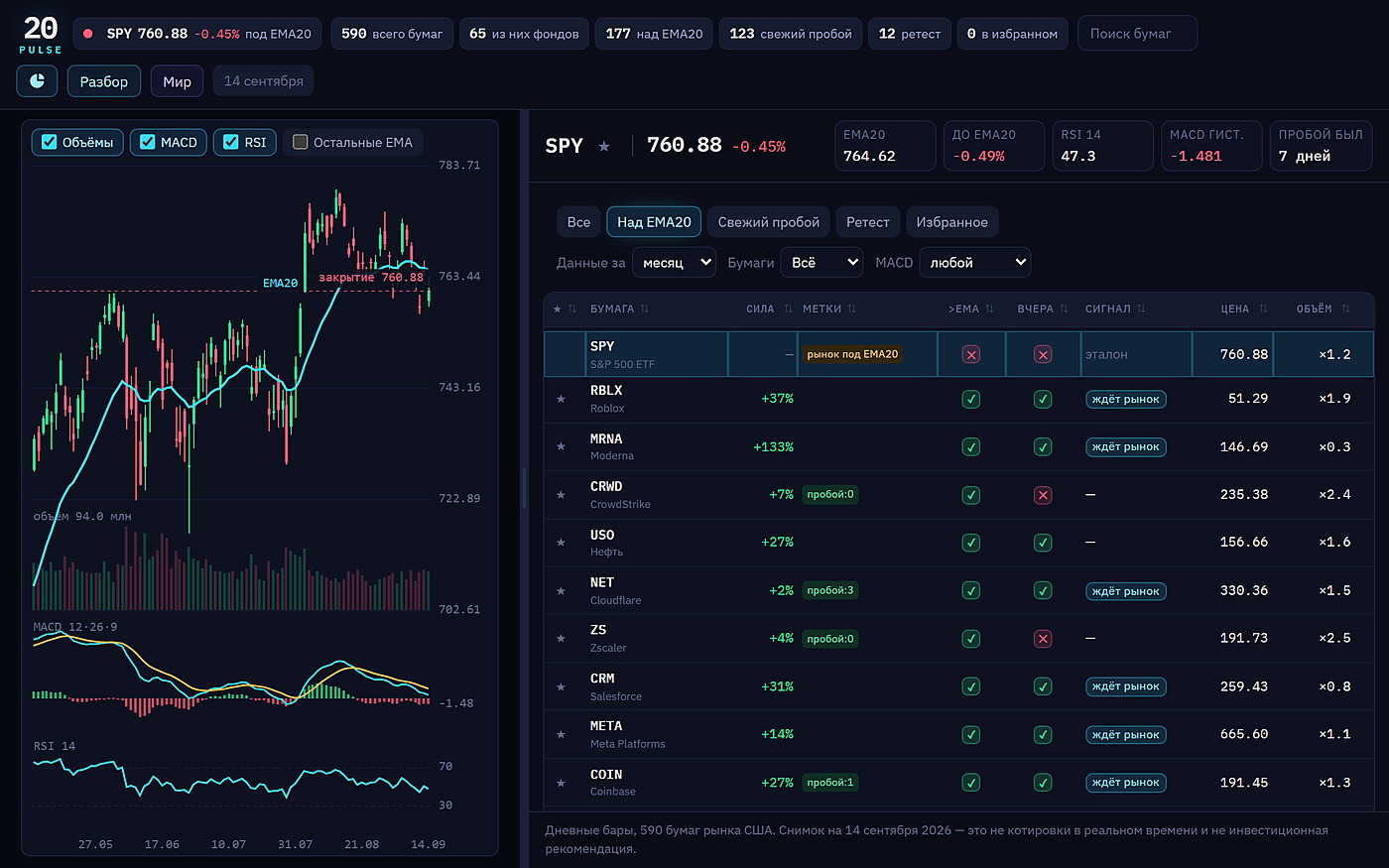Image resolution: width=1389 pixels, height=868 pixels.
Task: Click SPY red cross in >EMA column
Action: [971, 354]
